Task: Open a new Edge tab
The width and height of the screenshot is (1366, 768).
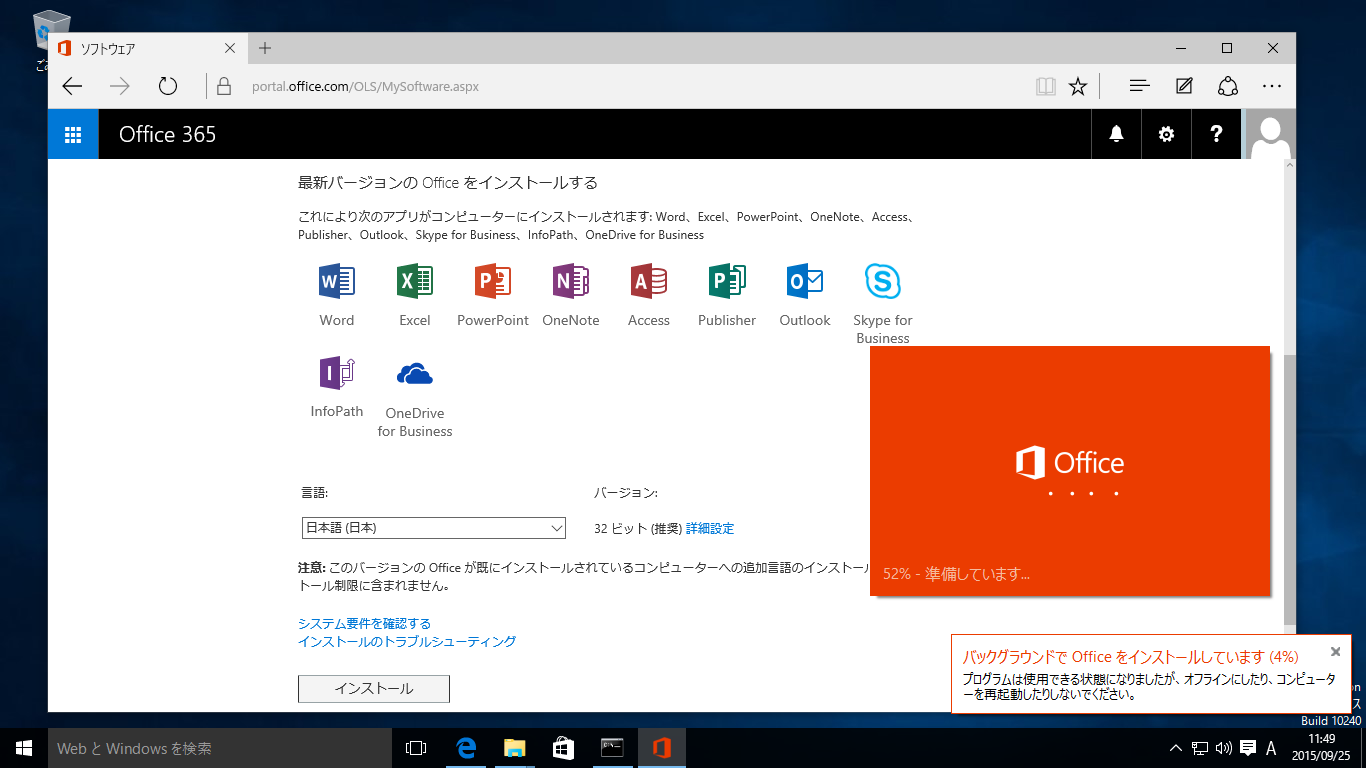Action: [265, 48]
